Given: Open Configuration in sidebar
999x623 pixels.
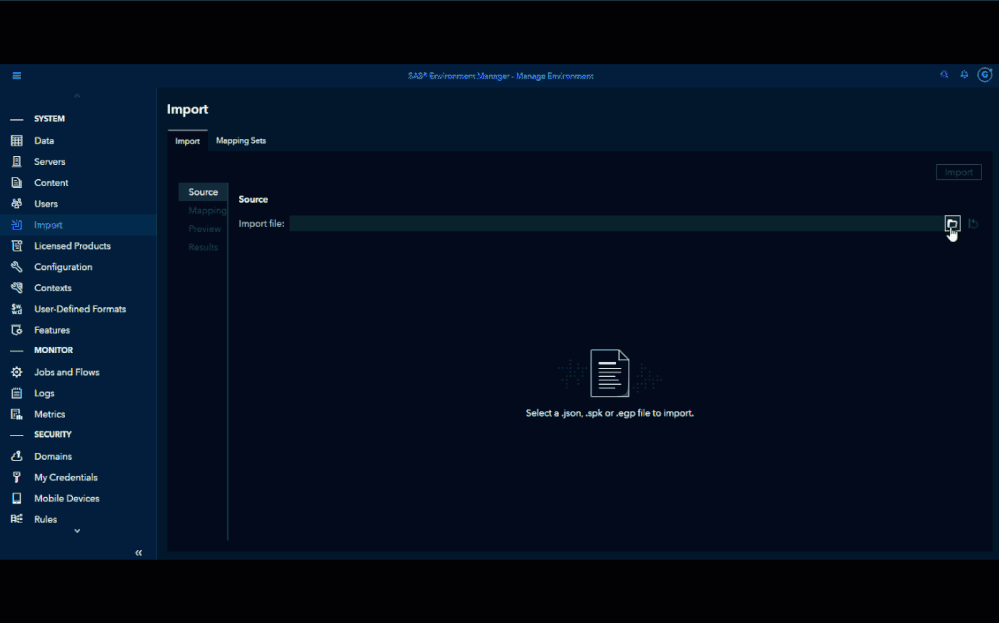Looking at the screenshot, I should (x=63, y=267).
